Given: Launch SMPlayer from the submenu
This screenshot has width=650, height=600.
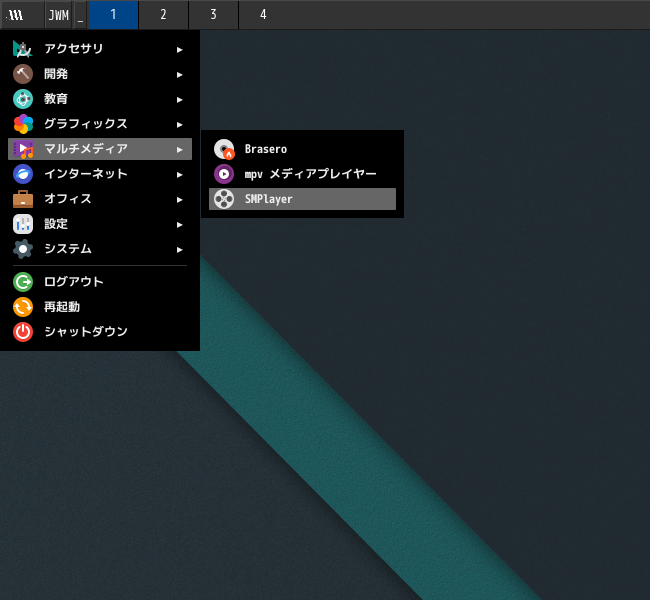Looking at the screenshot, I should click(302, 199).
